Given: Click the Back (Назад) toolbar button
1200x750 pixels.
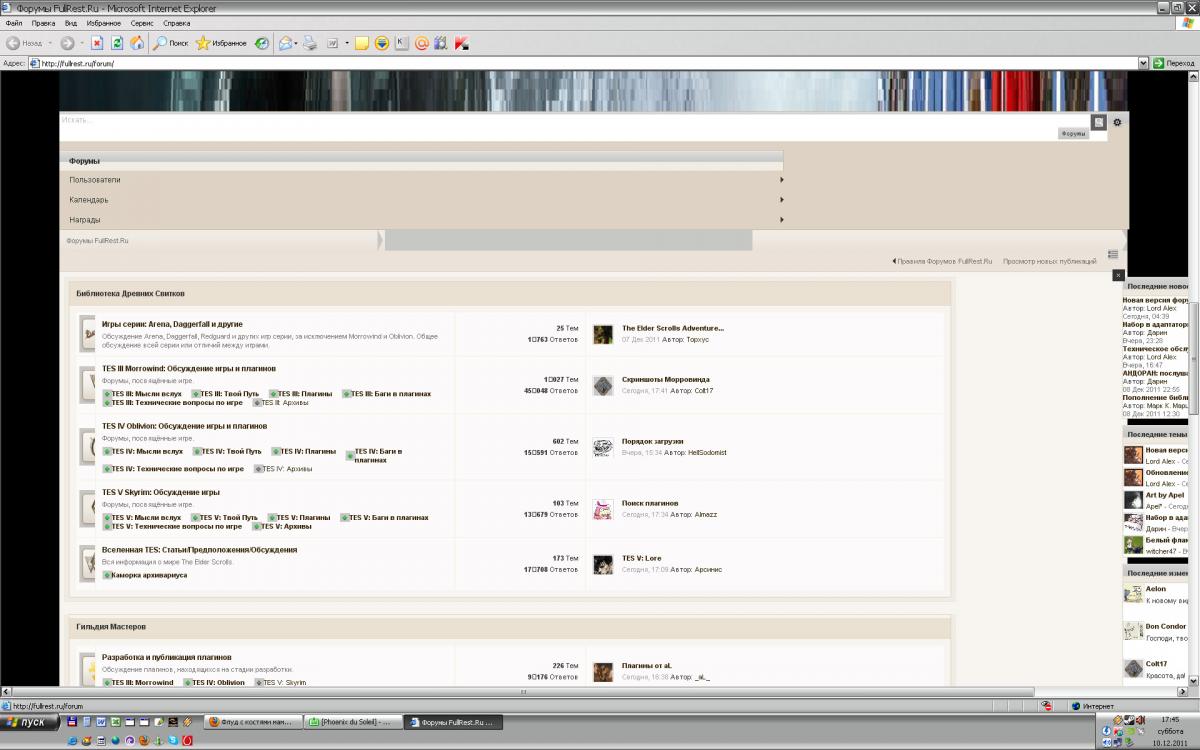Looking at the screenshot, I should tap(24, 43).
